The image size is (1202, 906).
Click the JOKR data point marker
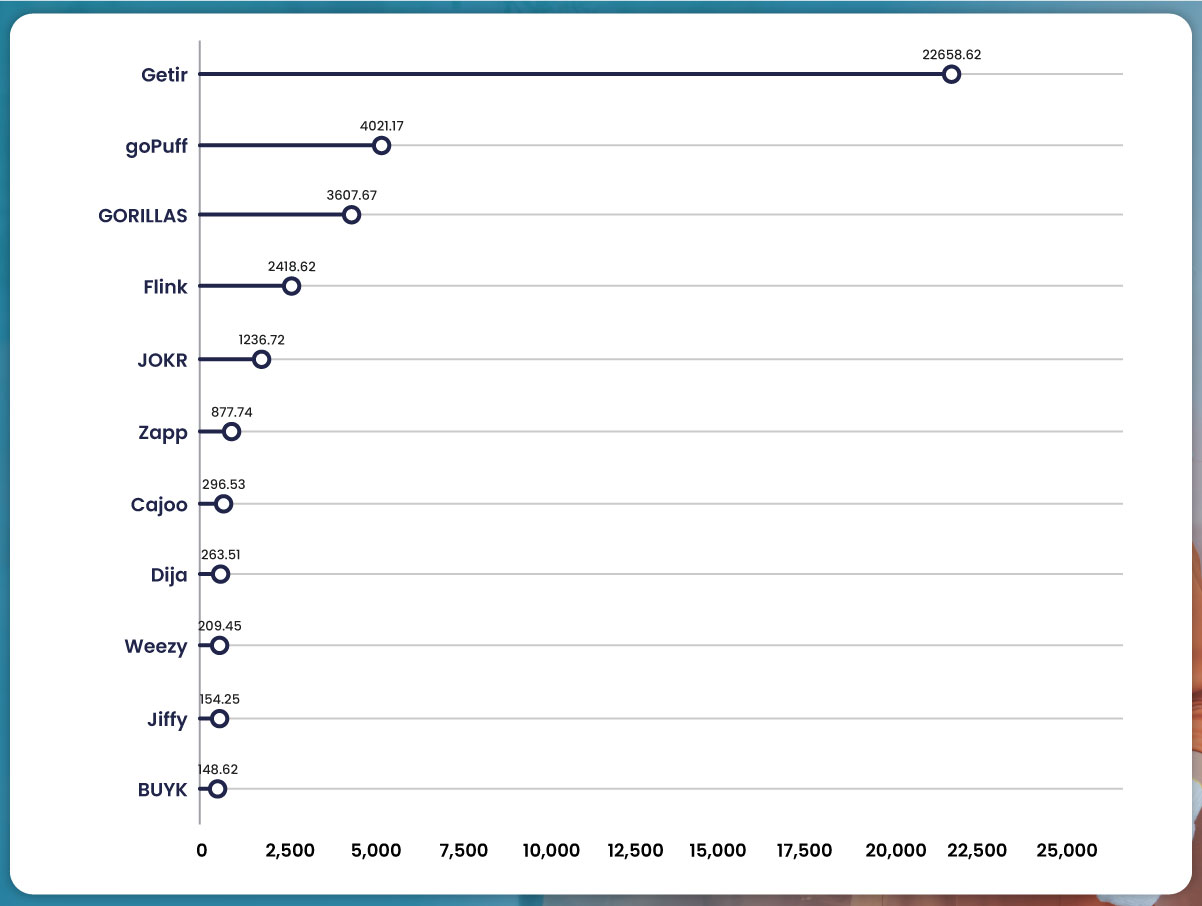coord(261,359)
